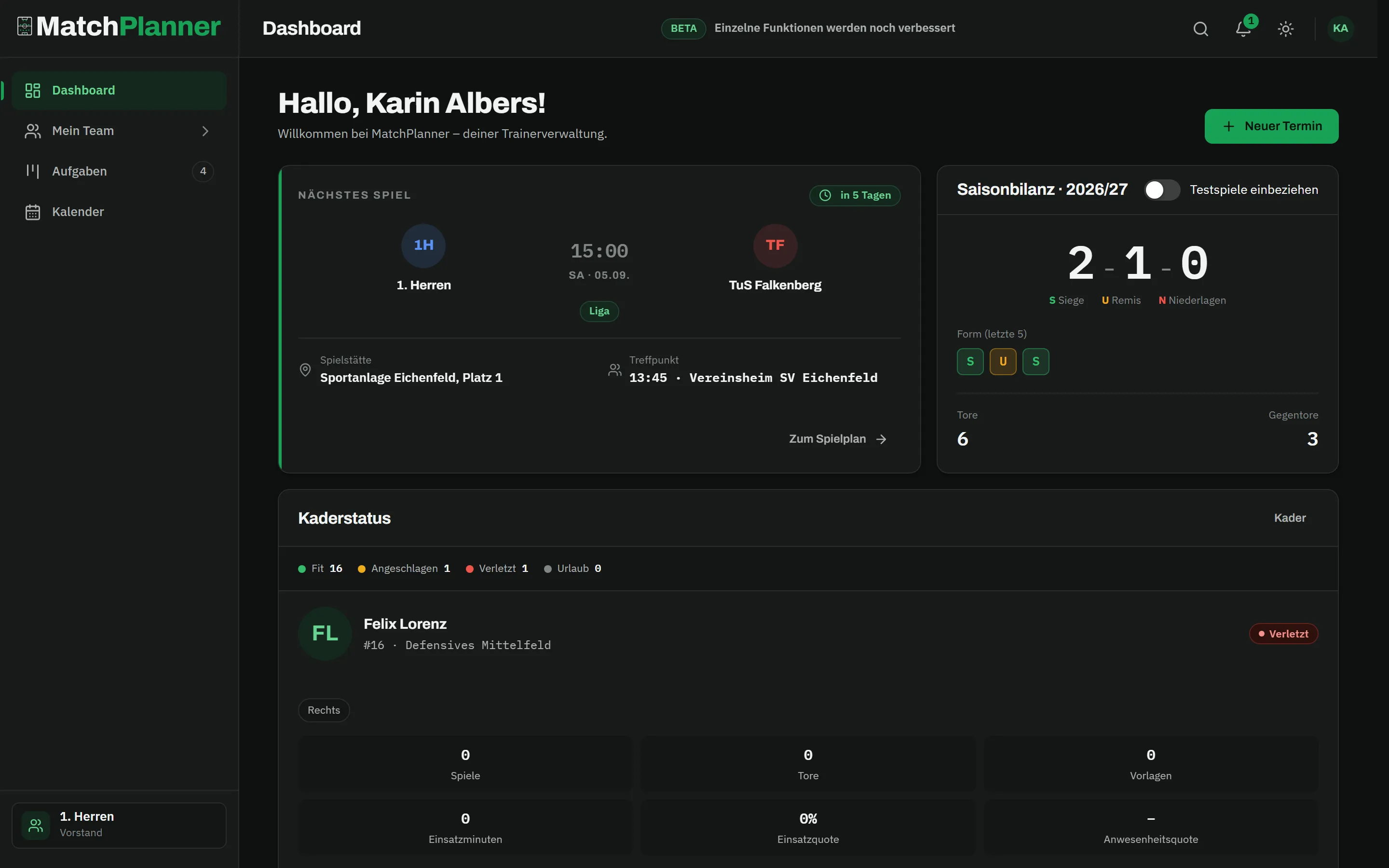Click the first S form badge
This screenshot has width=1389, height=868.
click(x=970, y=362)
